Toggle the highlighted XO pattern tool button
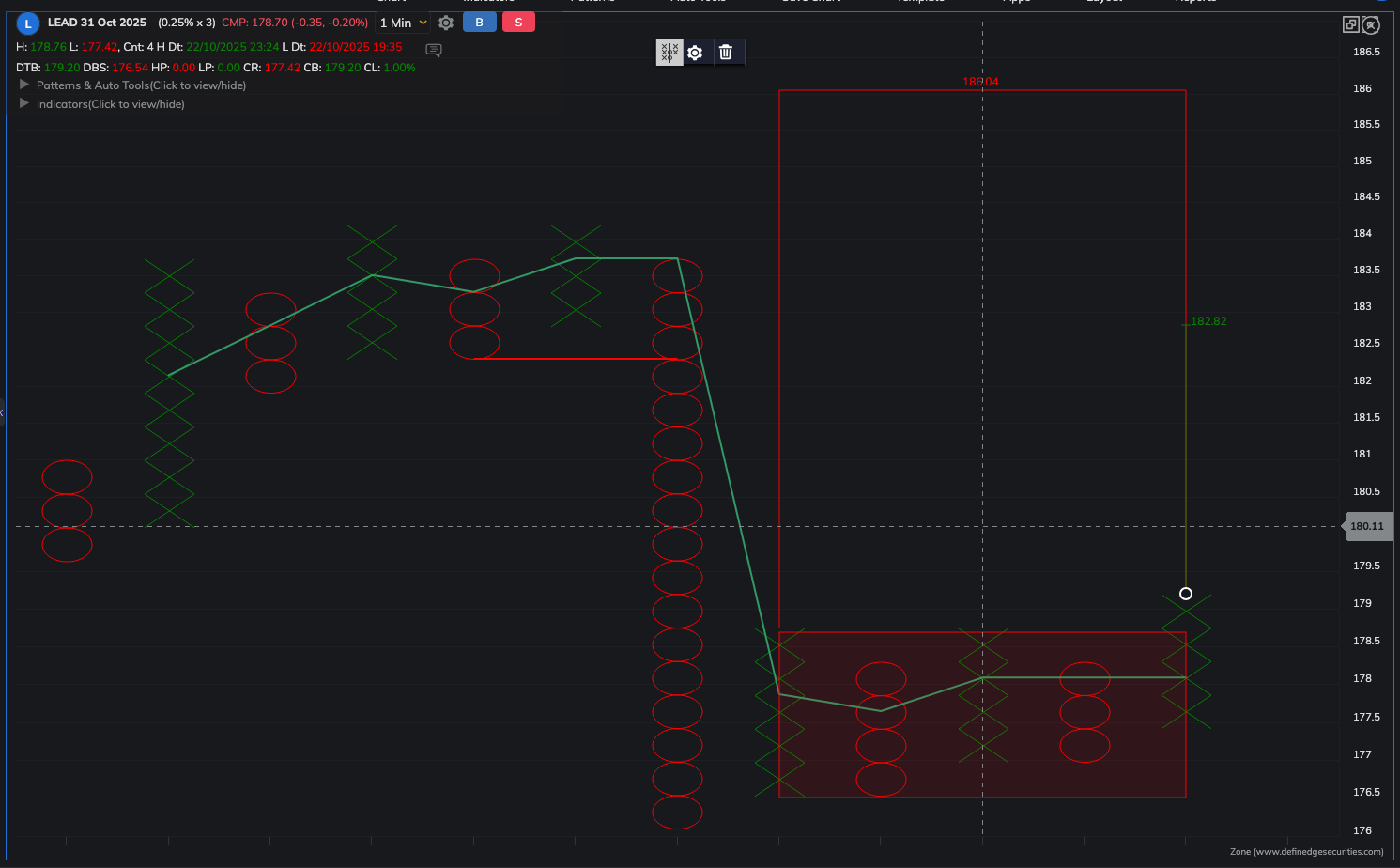1400x868 pixels. pyautogui.click(x=669, y=53)
